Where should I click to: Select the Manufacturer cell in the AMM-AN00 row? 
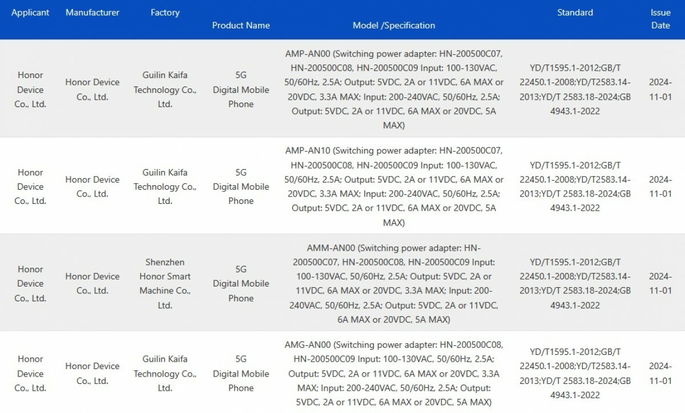tap(92, 277)
